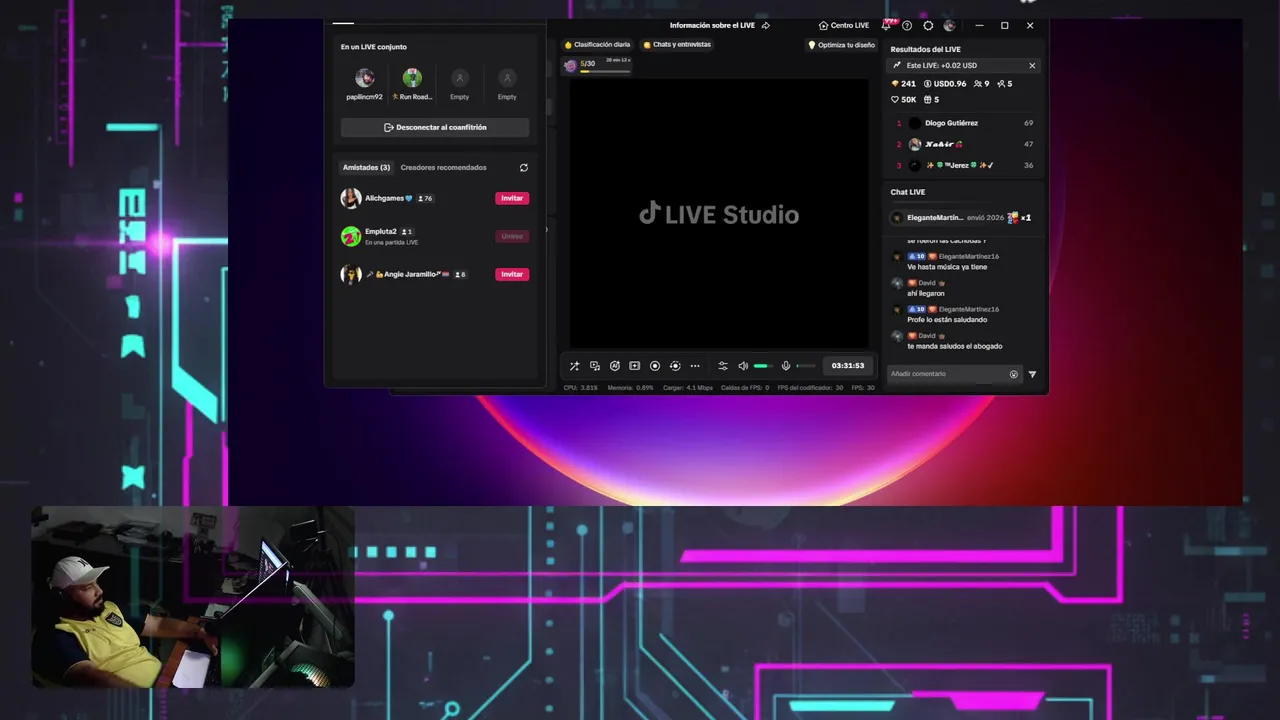Click the 50K likes count
Screen dimensions: 1280x720
[x=904, y=100]
